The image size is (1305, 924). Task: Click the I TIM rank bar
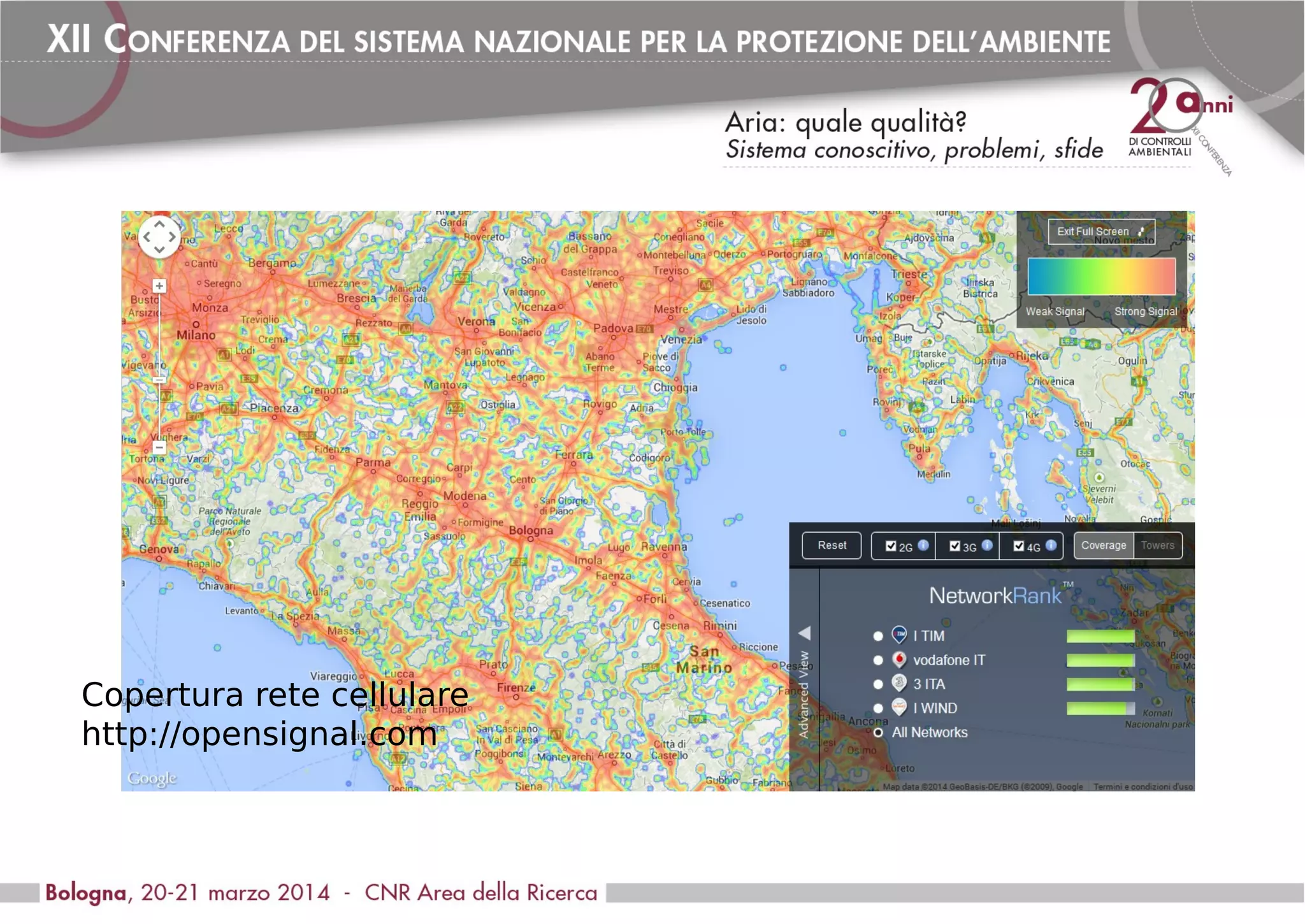tap(1101, 636)
